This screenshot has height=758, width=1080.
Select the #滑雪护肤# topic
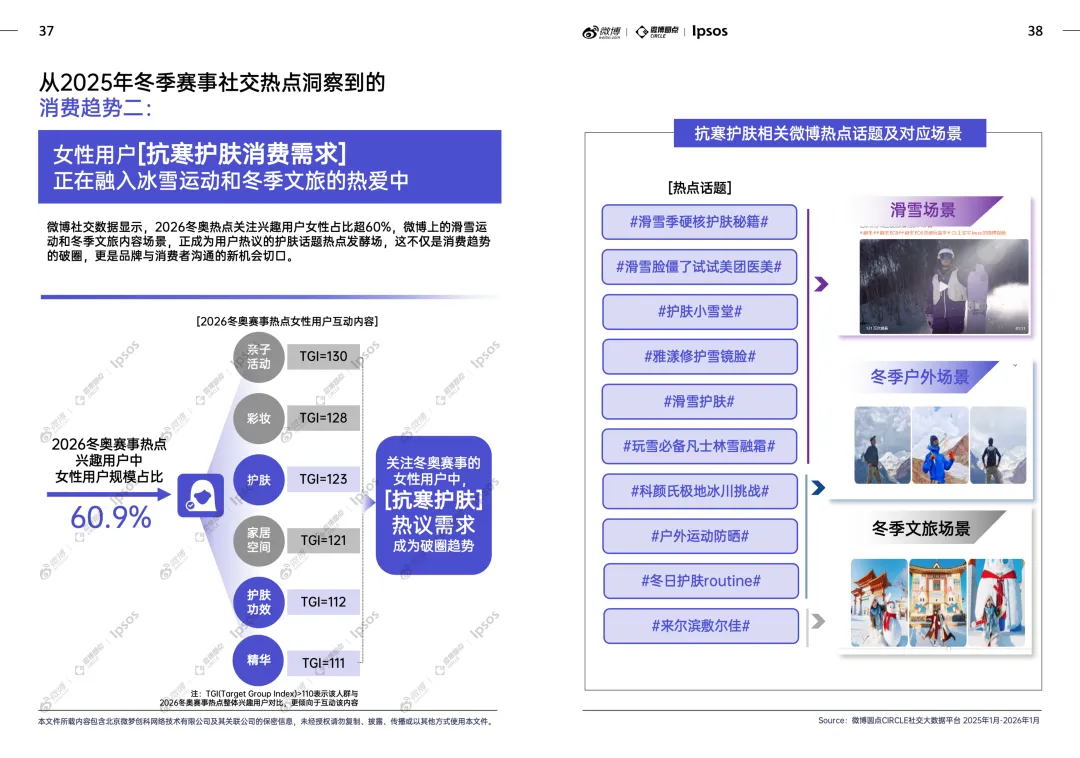click(x=699, y=401)
